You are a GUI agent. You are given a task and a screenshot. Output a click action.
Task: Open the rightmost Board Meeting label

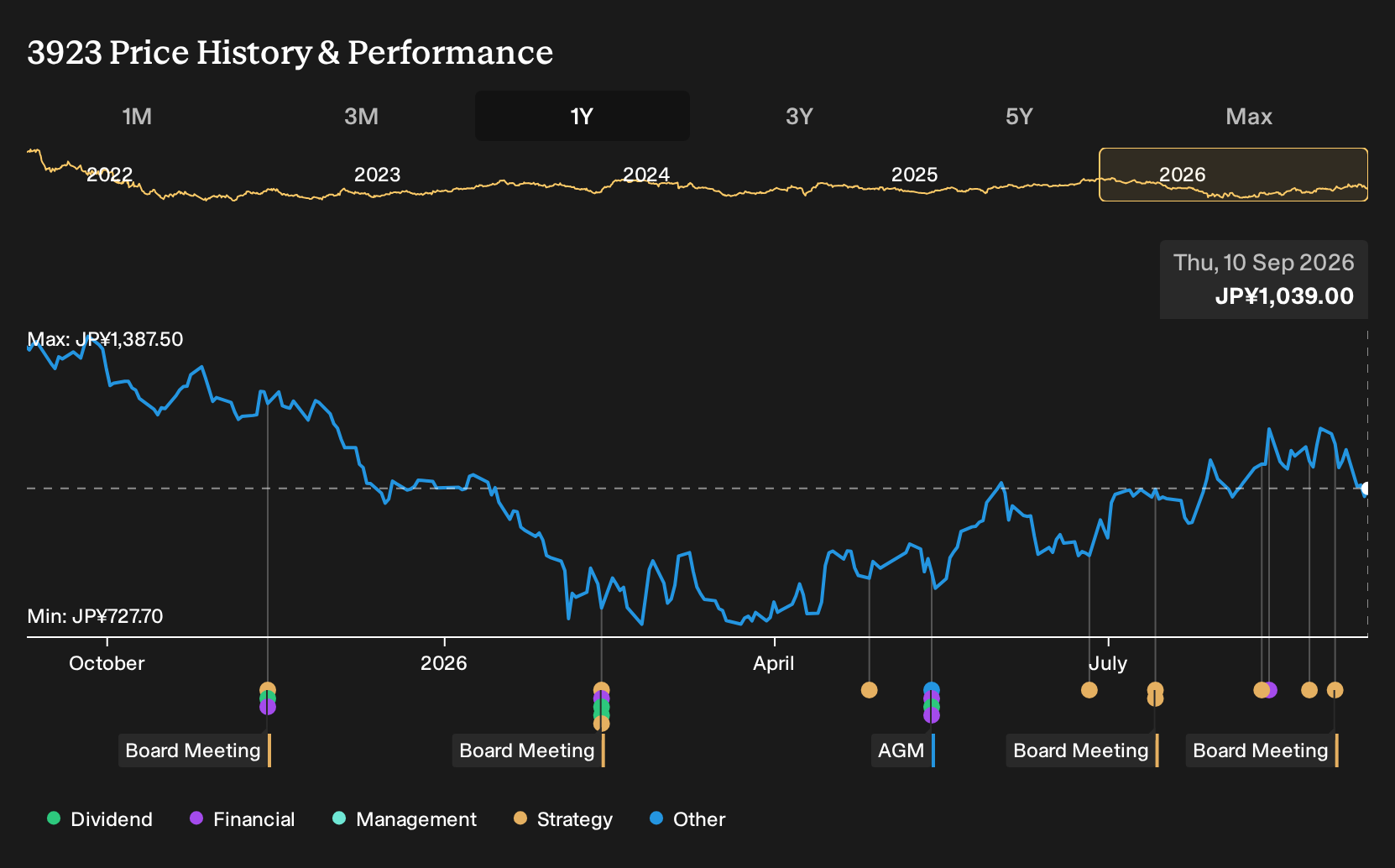point(1262,750)
